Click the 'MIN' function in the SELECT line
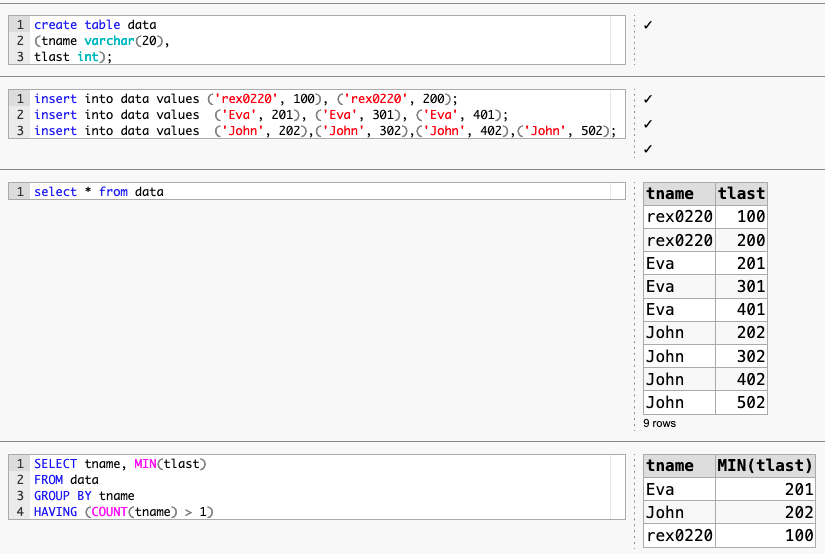 point(145,464)
